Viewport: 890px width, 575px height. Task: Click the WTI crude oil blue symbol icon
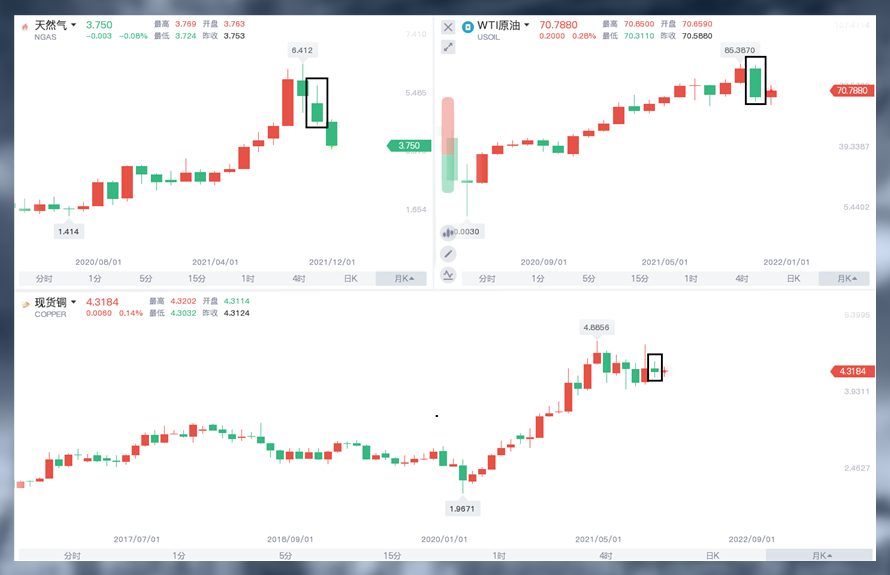point(468,27)
